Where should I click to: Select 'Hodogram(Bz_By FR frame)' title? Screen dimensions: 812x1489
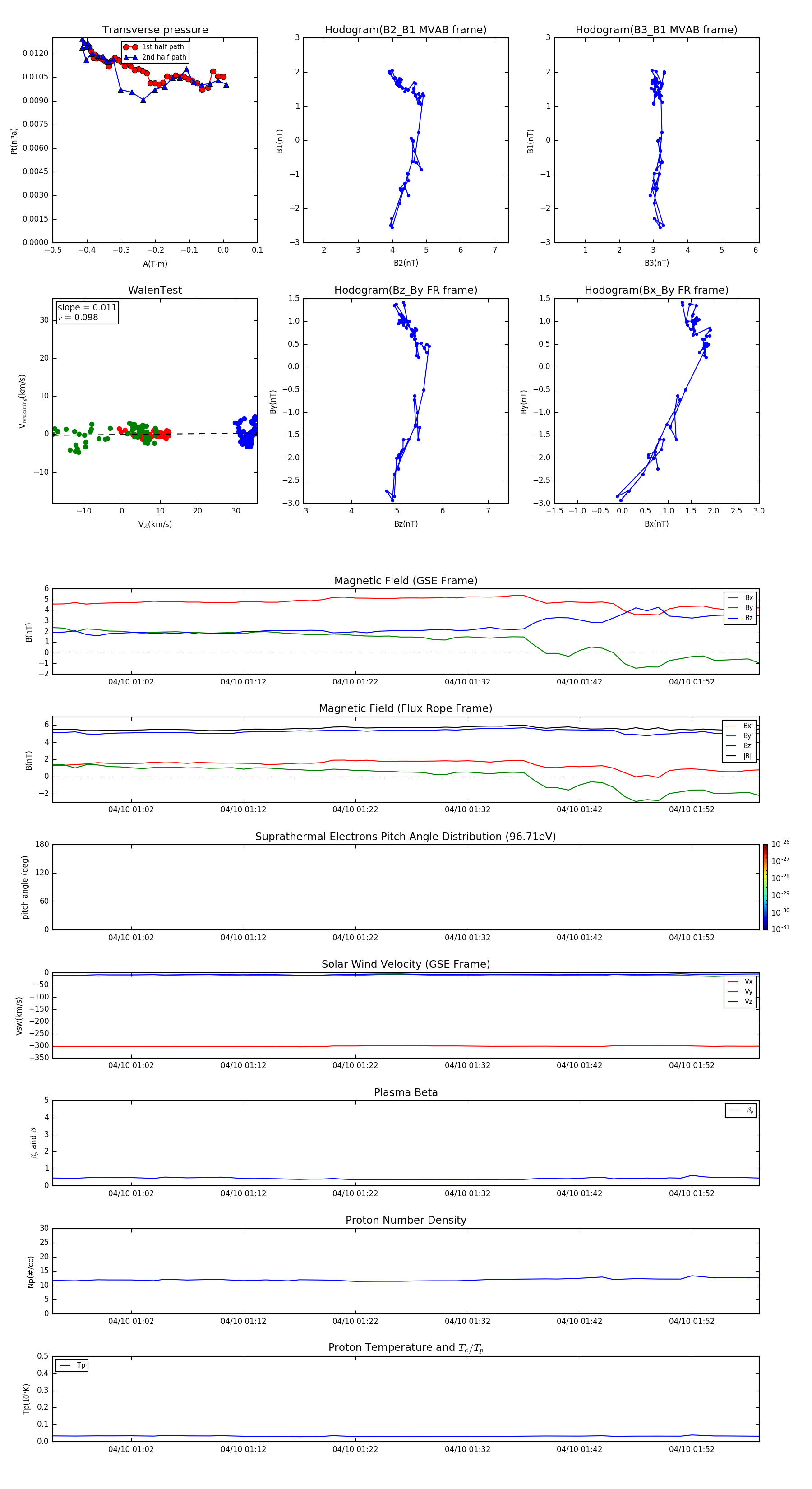406,290
